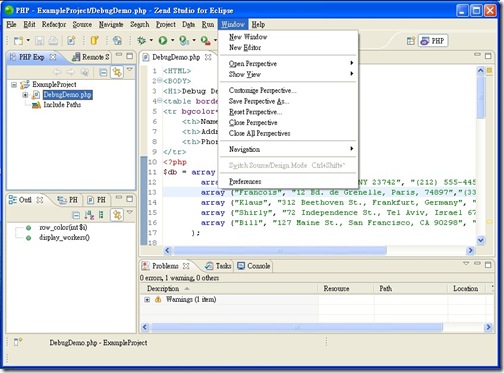This screenshot has width=504, height=373.
Task: Toggle Link with Editor in Outline
Action: pos(117,215)
